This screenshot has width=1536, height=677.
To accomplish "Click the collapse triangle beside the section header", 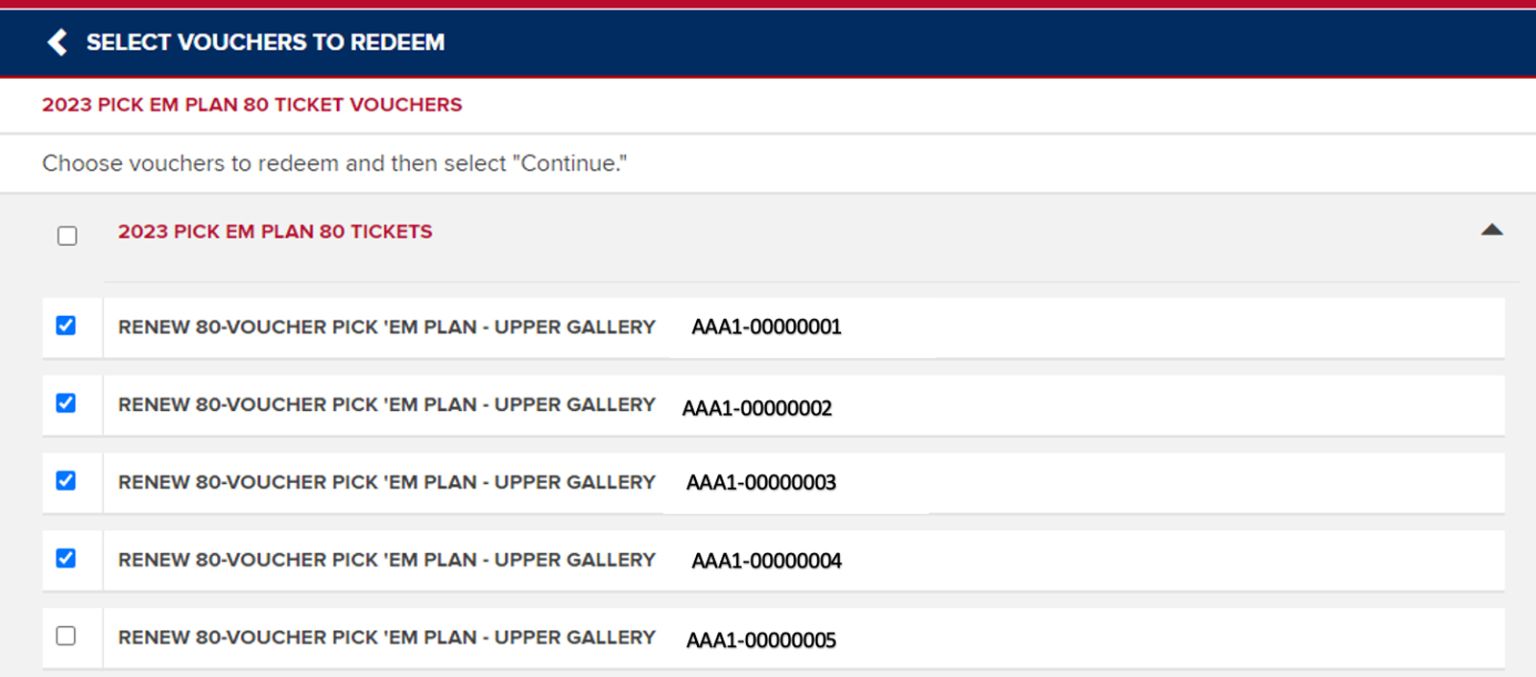I will 1491,228.
